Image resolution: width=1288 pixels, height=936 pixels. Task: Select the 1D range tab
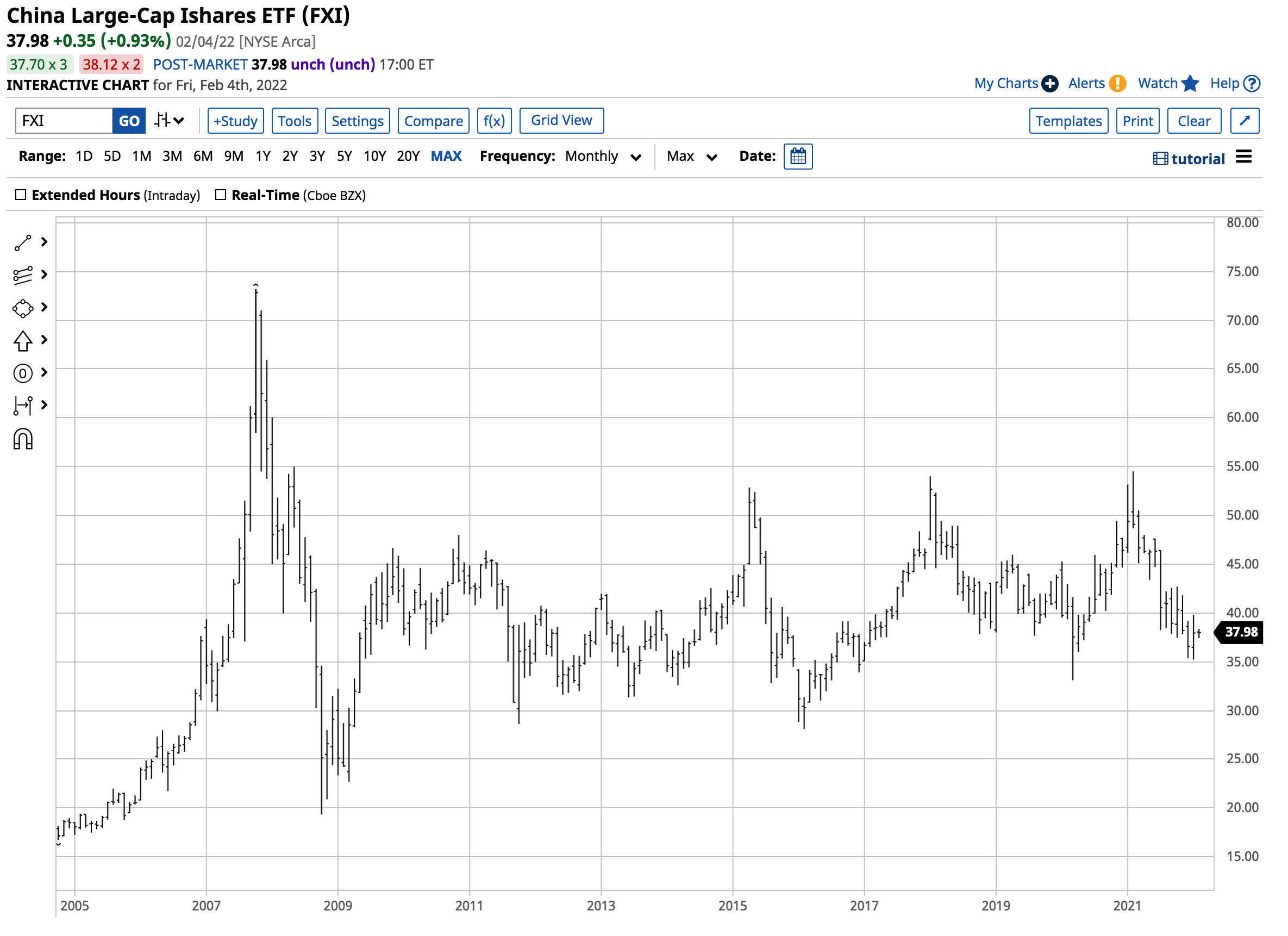(83, 156)
